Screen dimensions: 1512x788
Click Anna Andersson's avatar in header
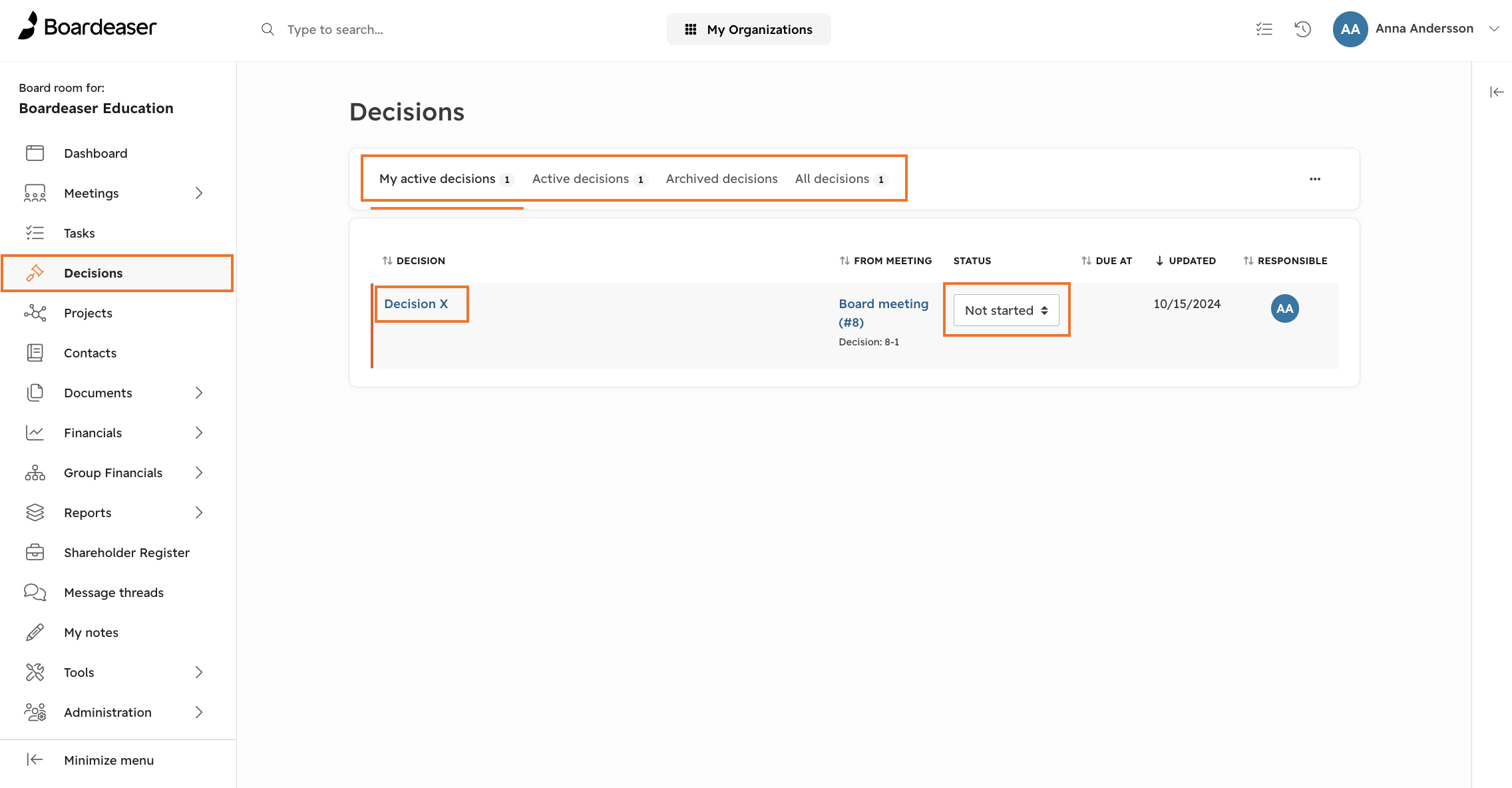pyautogui.click(x=1350, y=29)
